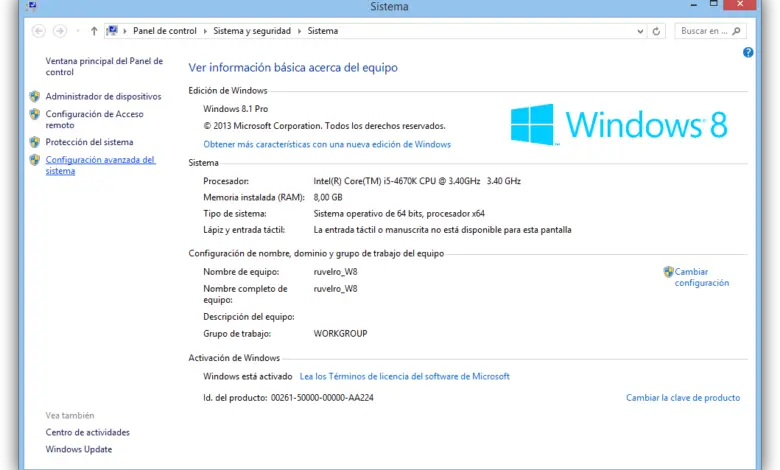Open the blue Help question icon
This screenshot has height=470, width=780.
(x=748, y=52)
